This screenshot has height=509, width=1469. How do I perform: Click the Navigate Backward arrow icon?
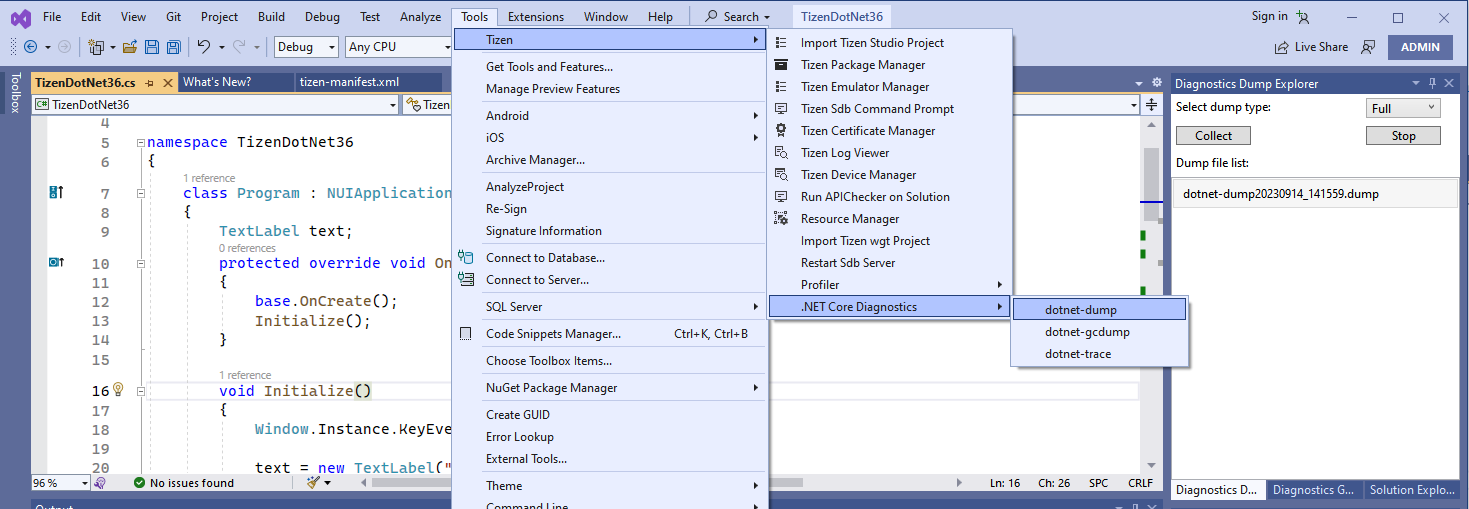tap(30, 47)
